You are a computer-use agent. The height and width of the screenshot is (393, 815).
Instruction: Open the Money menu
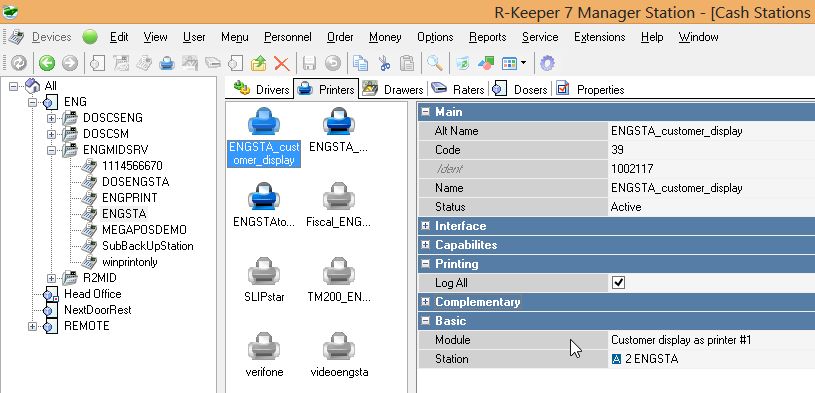385,37
